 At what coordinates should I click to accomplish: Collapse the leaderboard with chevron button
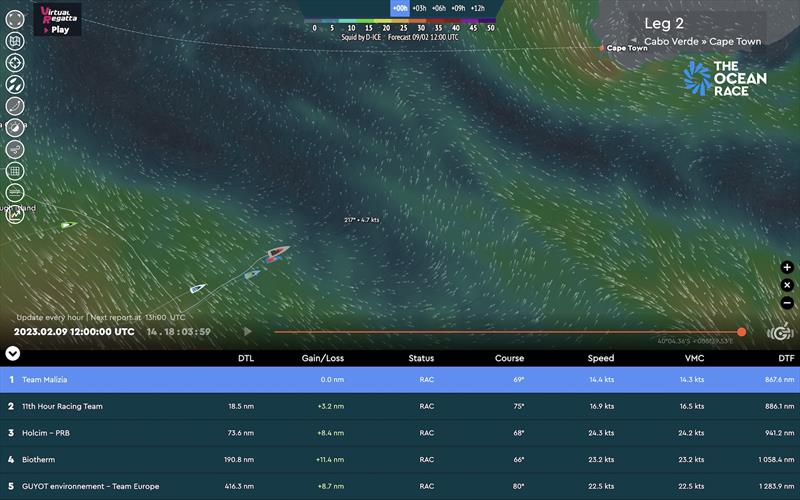click(x=12, y=353)
